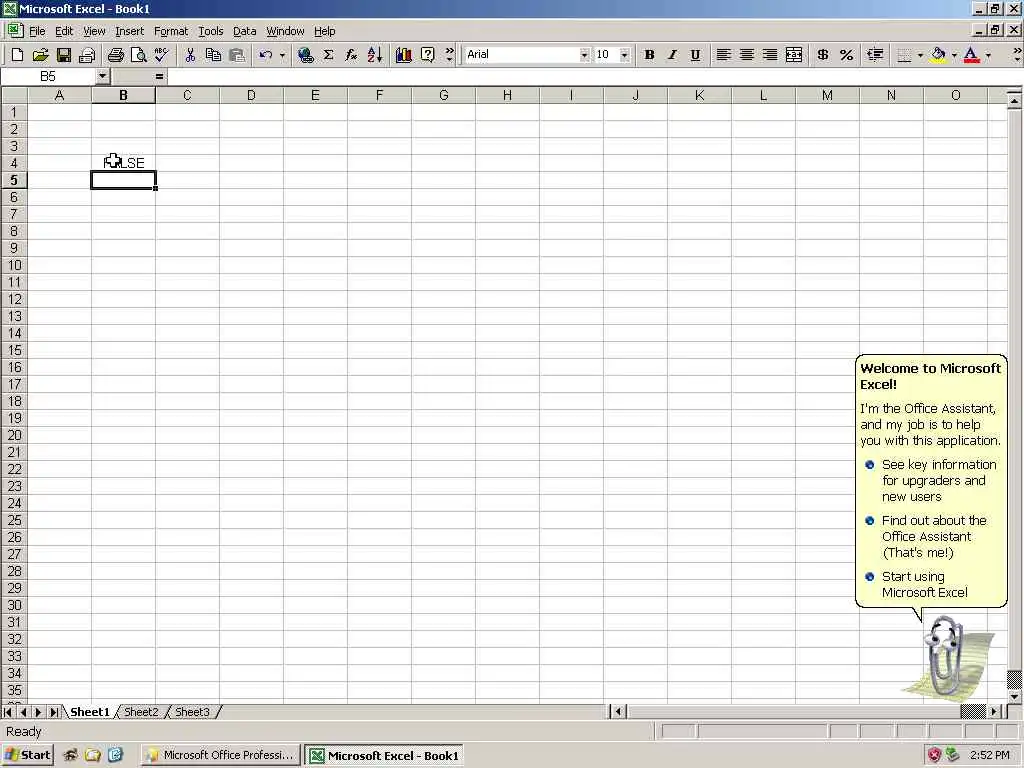Open the Edit menu
1024x768 pixels.
64,31
